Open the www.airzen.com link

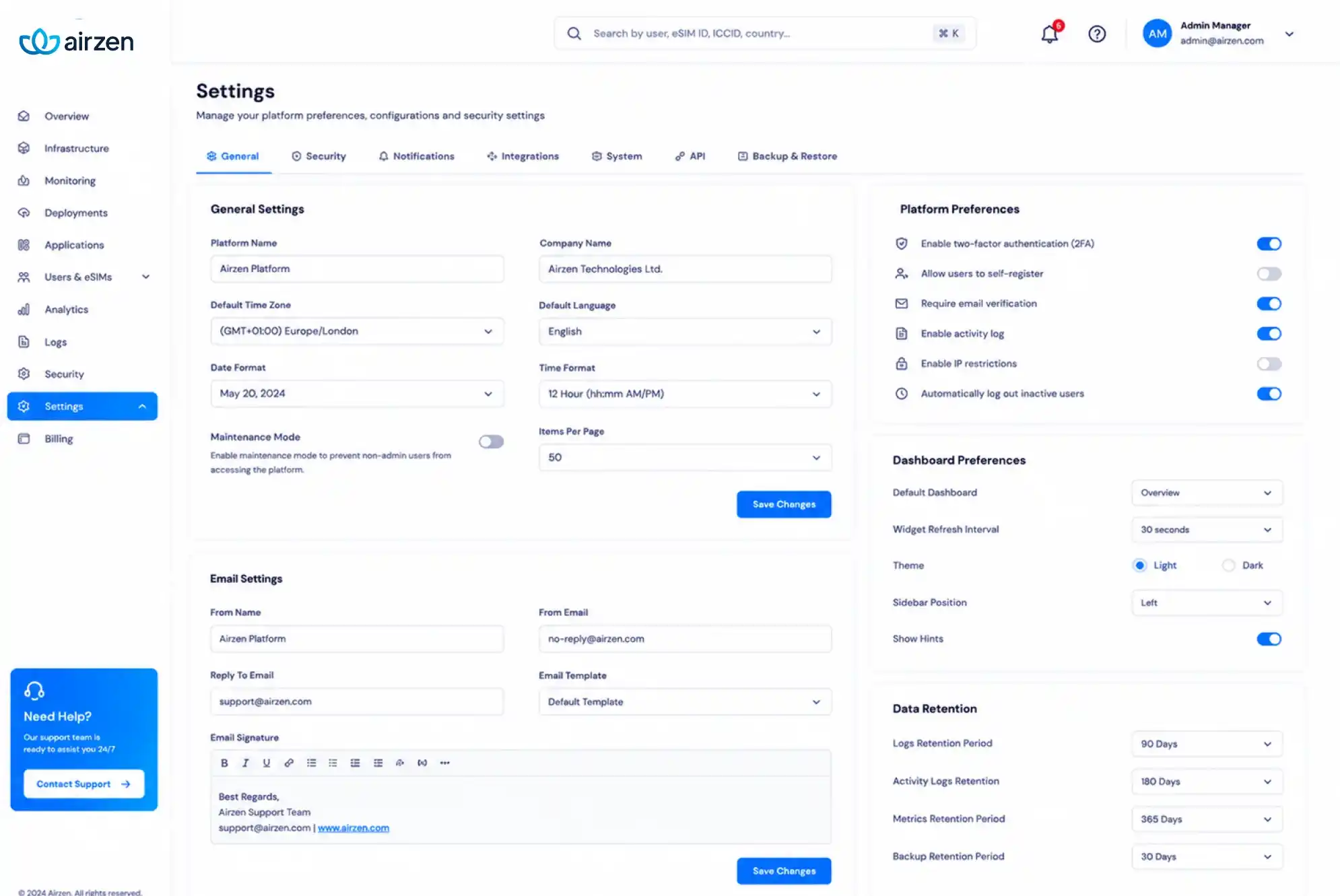[x=354, y=828]
